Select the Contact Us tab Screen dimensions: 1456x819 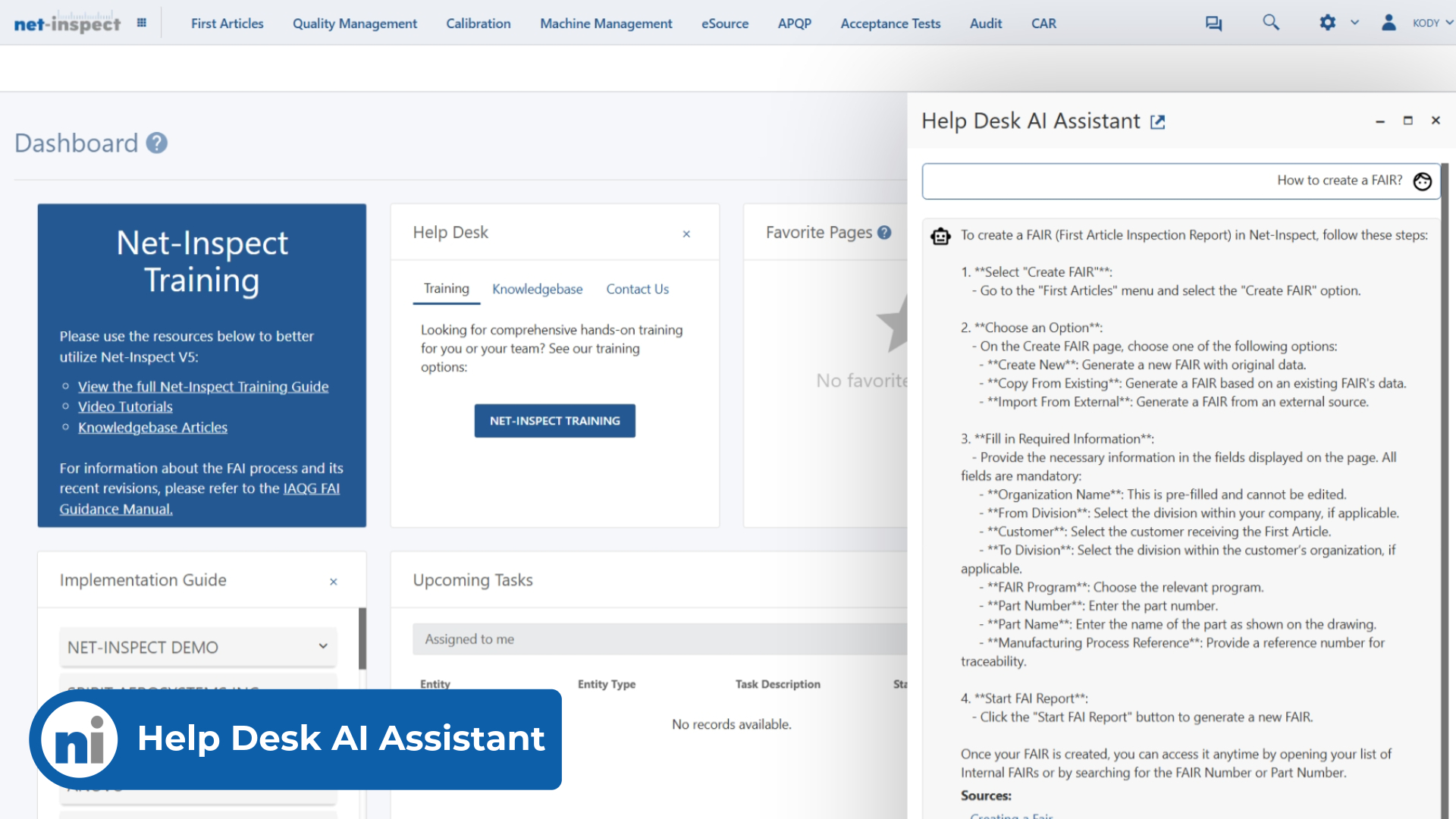point(637,289)
